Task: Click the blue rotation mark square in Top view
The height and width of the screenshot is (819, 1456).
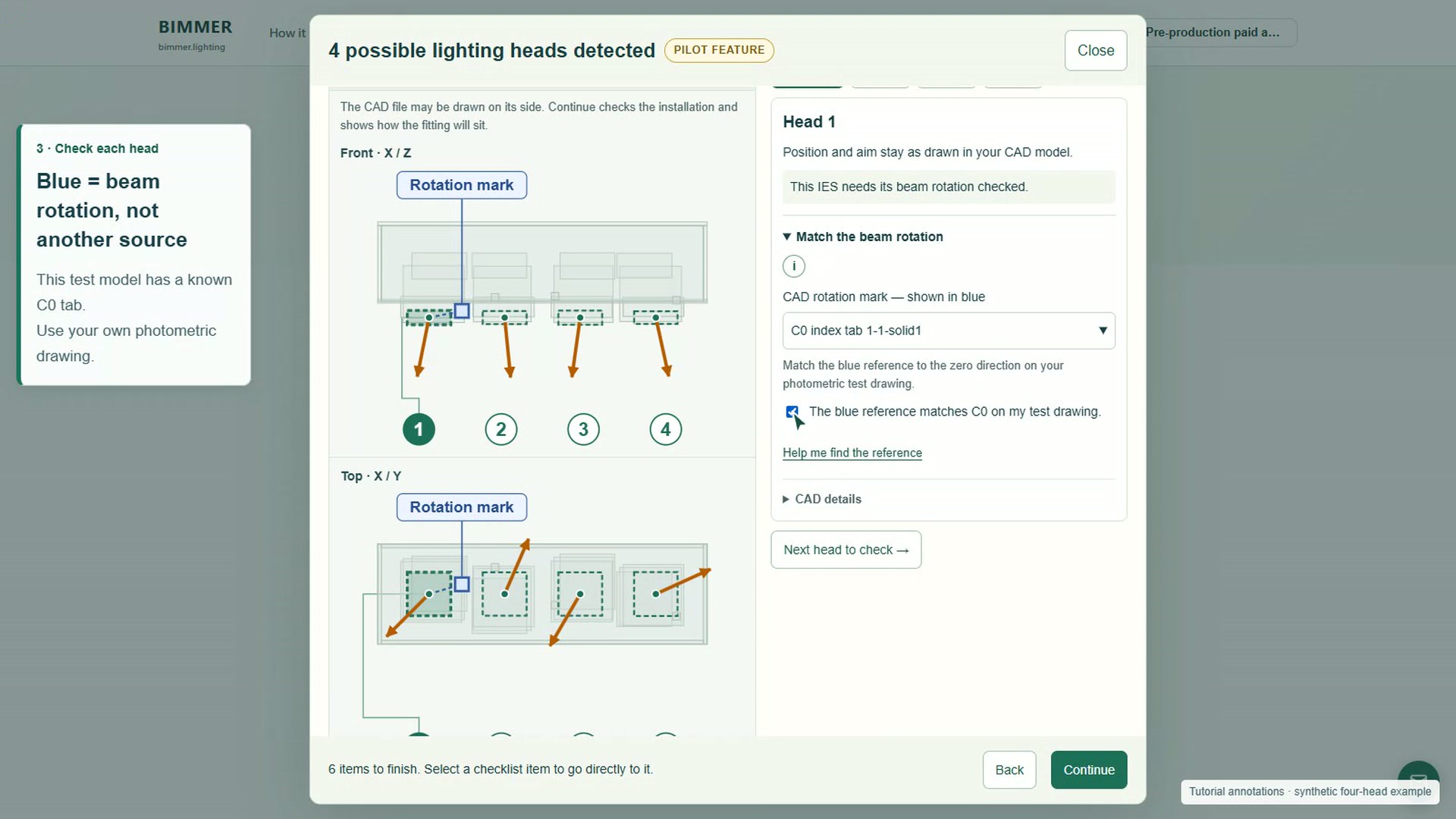Action: click(462, 585)
